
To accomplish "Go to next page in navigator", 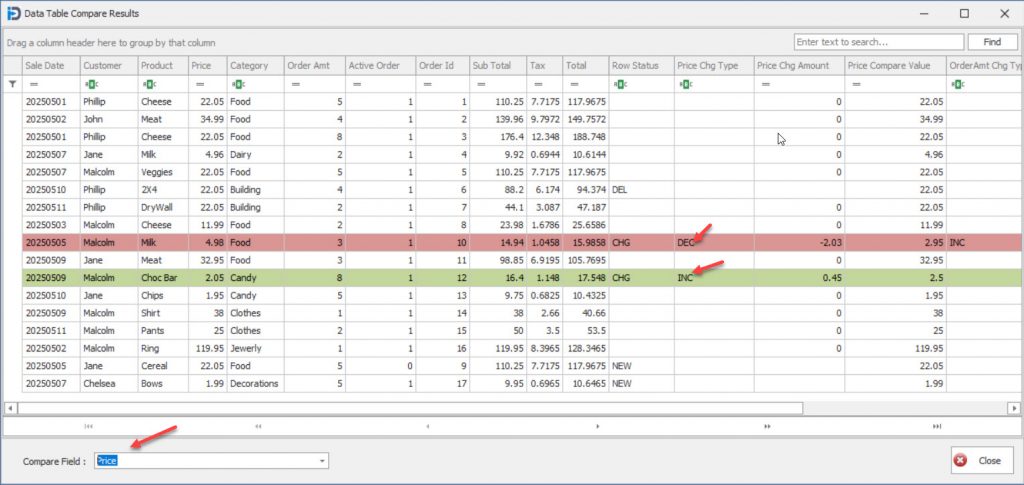I will [767, 426].
